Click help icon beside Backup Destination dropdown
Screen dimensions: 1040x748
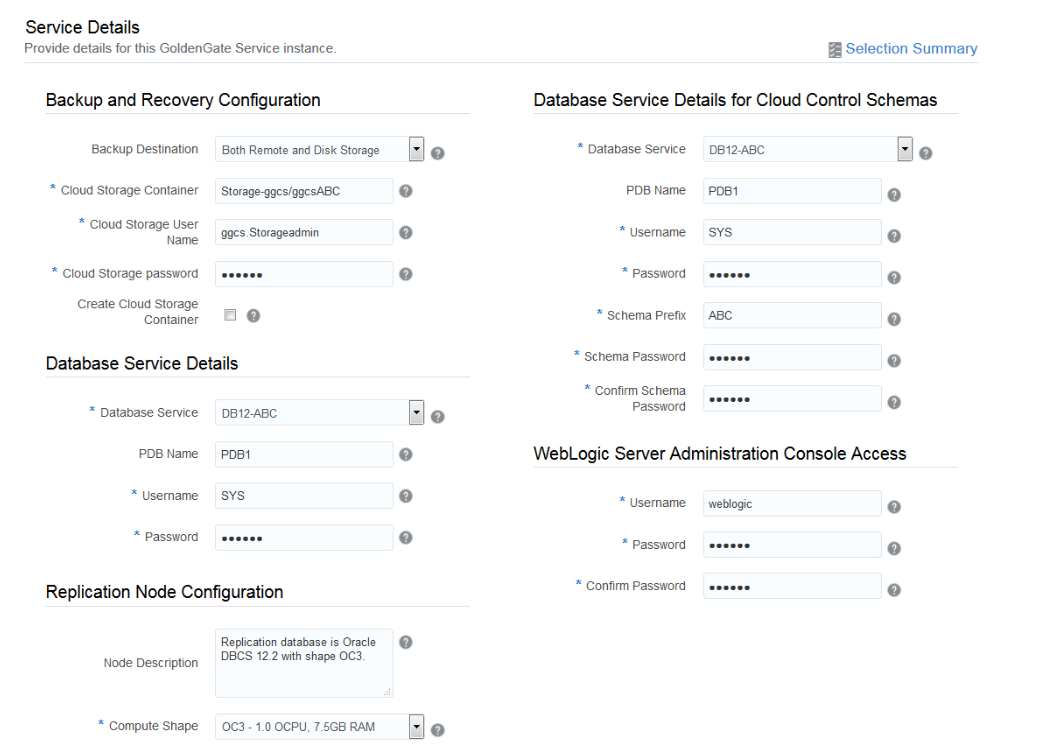click(438, 154)
